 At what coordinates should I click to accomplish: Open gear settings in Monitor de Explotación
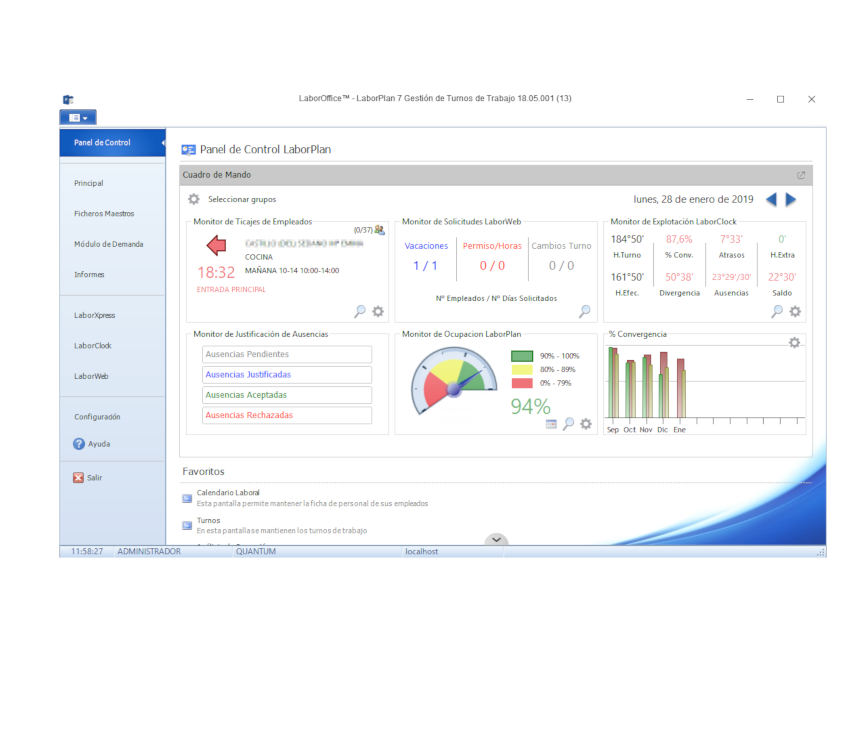(795, 311)
